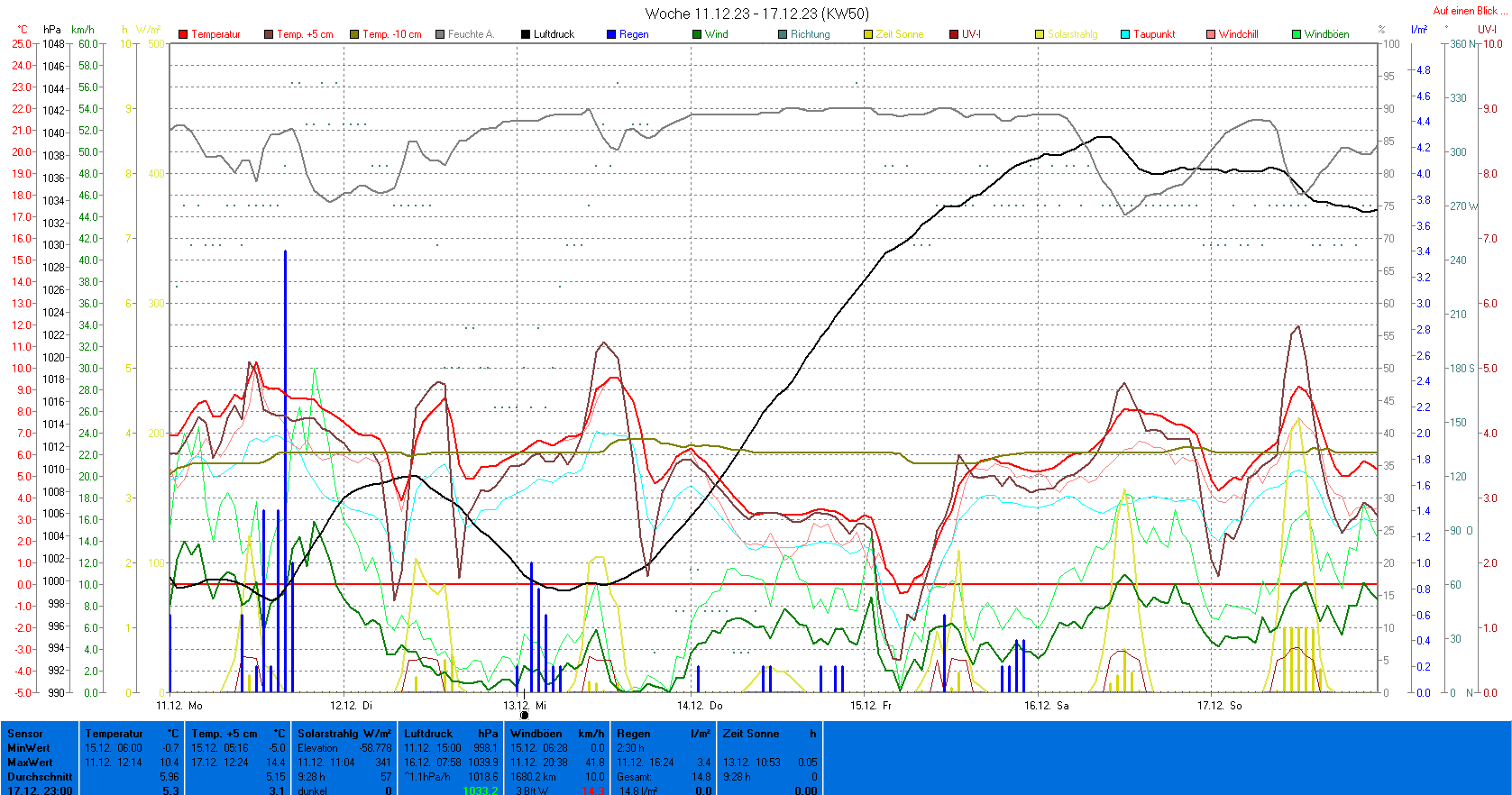The height and width of the screenshot is (795, 1512).
Task: Click the 'Elevation' value -58.778
Action: [x=375, y=748]
